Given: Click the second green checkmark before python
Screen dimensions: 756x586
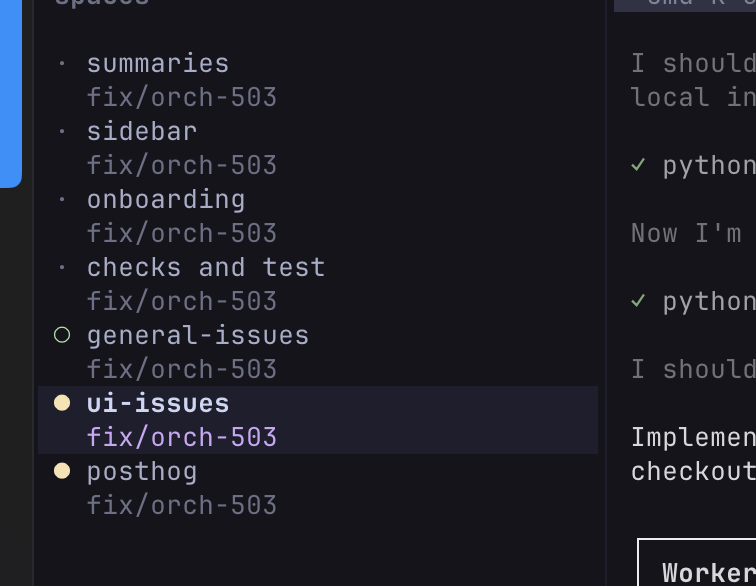Looking at the screenshot, I should pyautogui.click(x=638, y=301).
